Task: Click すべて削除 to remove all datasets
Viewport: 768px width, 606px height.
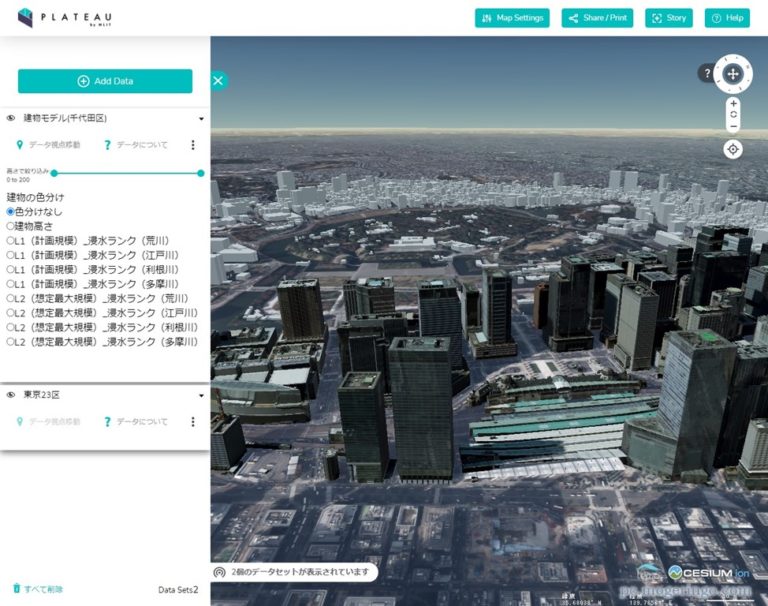Action: [x=37, y=589]
